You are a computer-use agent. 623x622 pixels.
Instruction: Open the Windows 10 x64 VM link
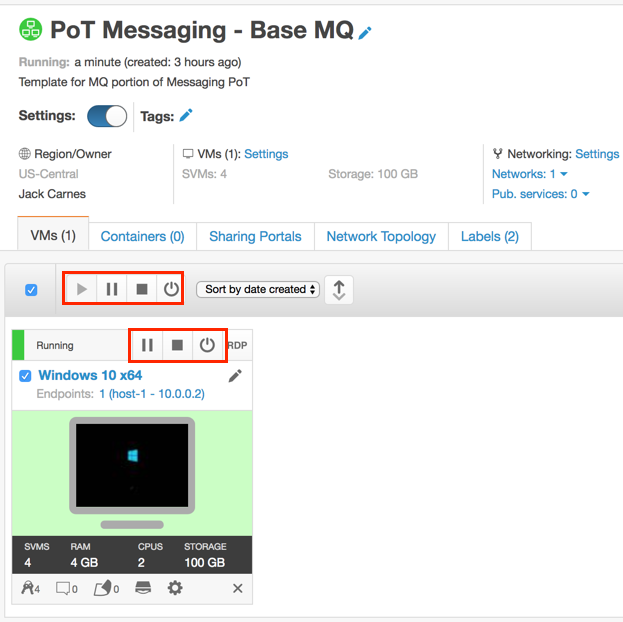tap(90, 375)
